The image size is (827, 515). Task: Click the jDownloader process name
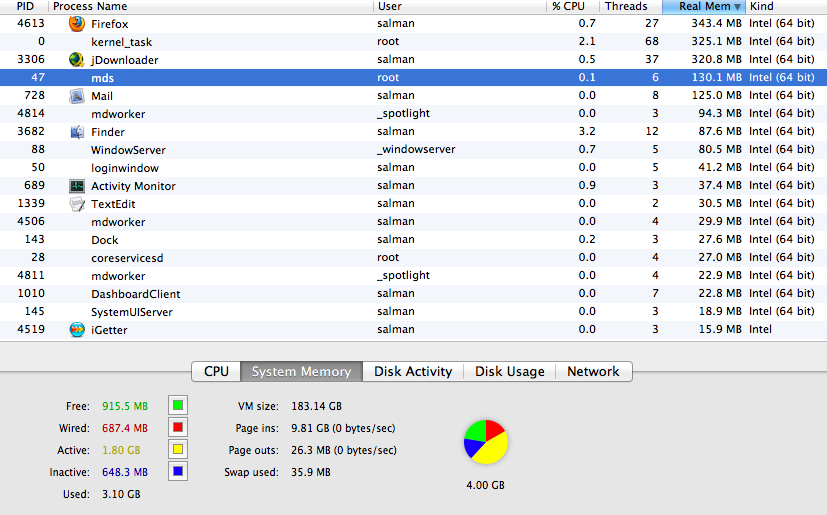click(x=124, y=60)
